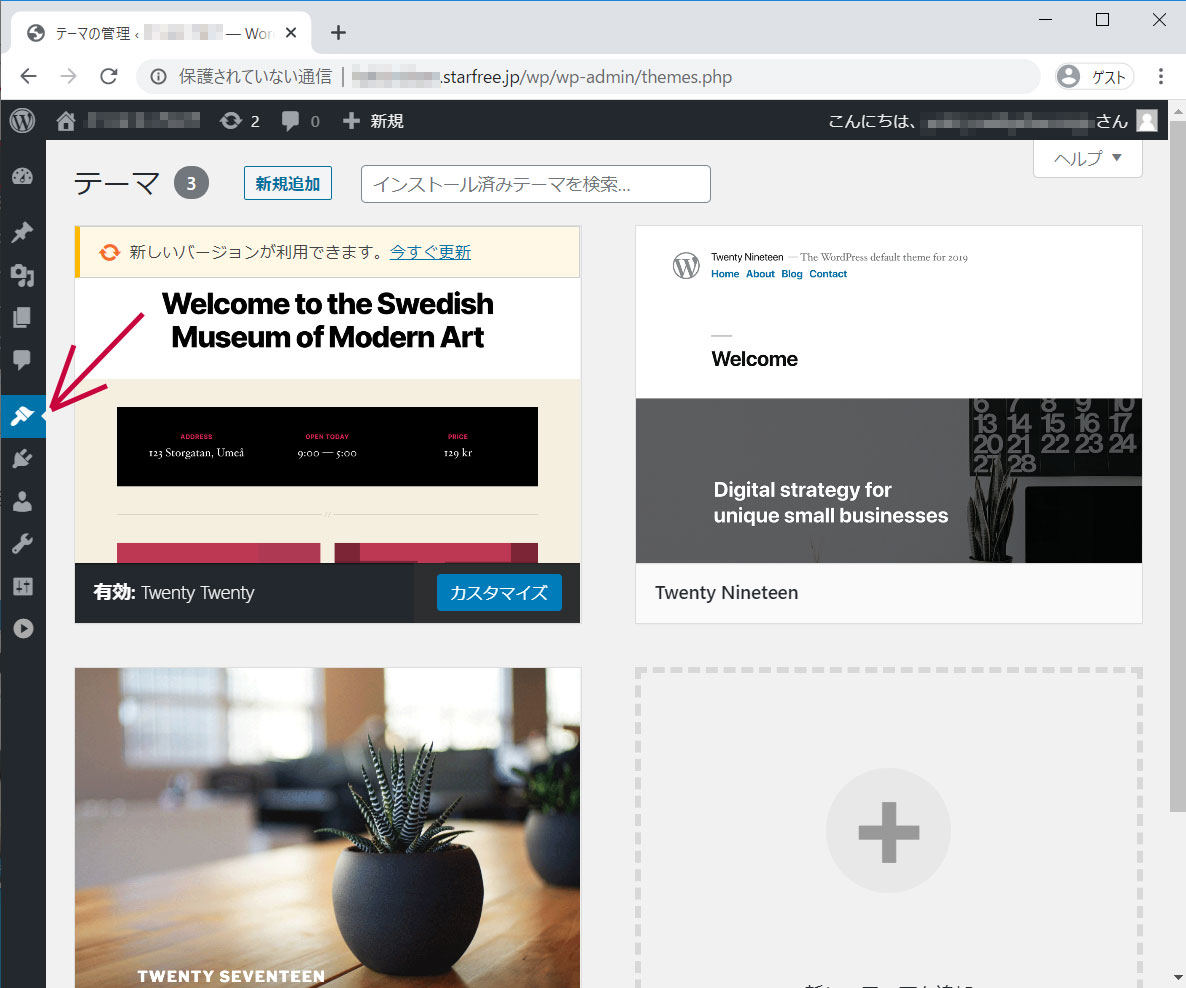Screen dimensions: 1186x988
Task: Click the Twenty Nineteen theme name
Action: click(726, 592)
